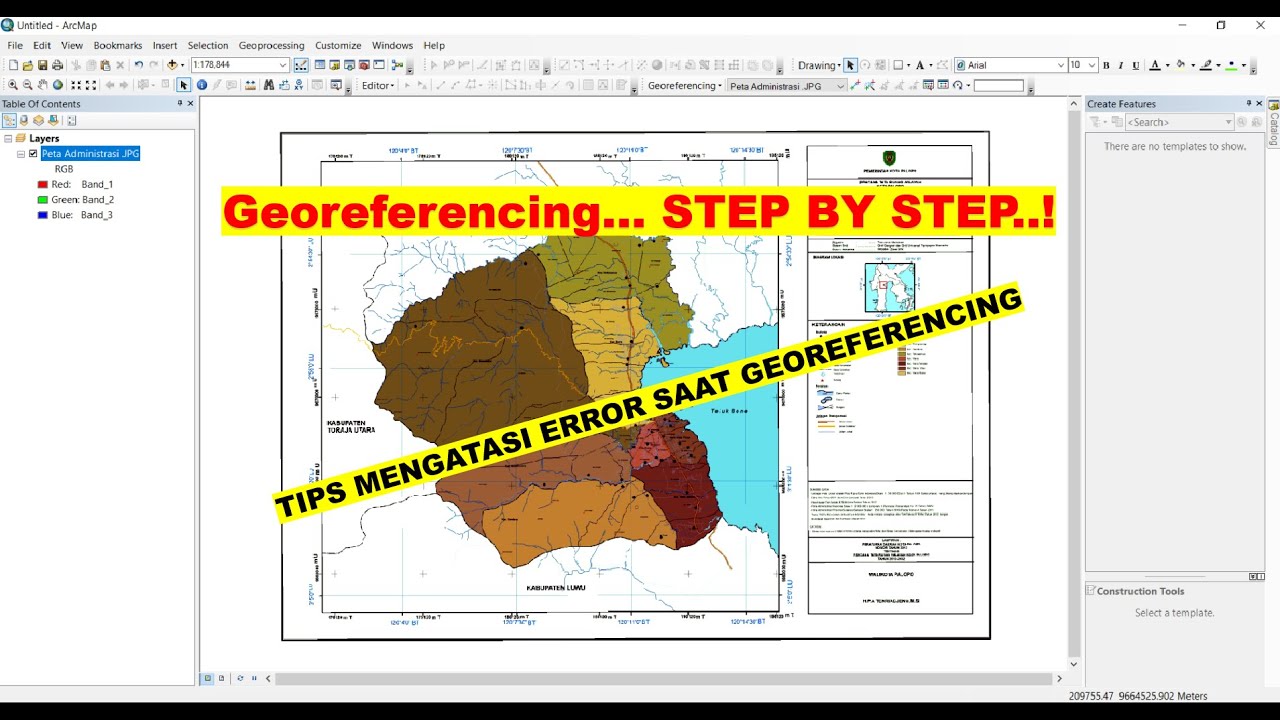Open the georeferencing View Link Table

click(x=943, y=85)
